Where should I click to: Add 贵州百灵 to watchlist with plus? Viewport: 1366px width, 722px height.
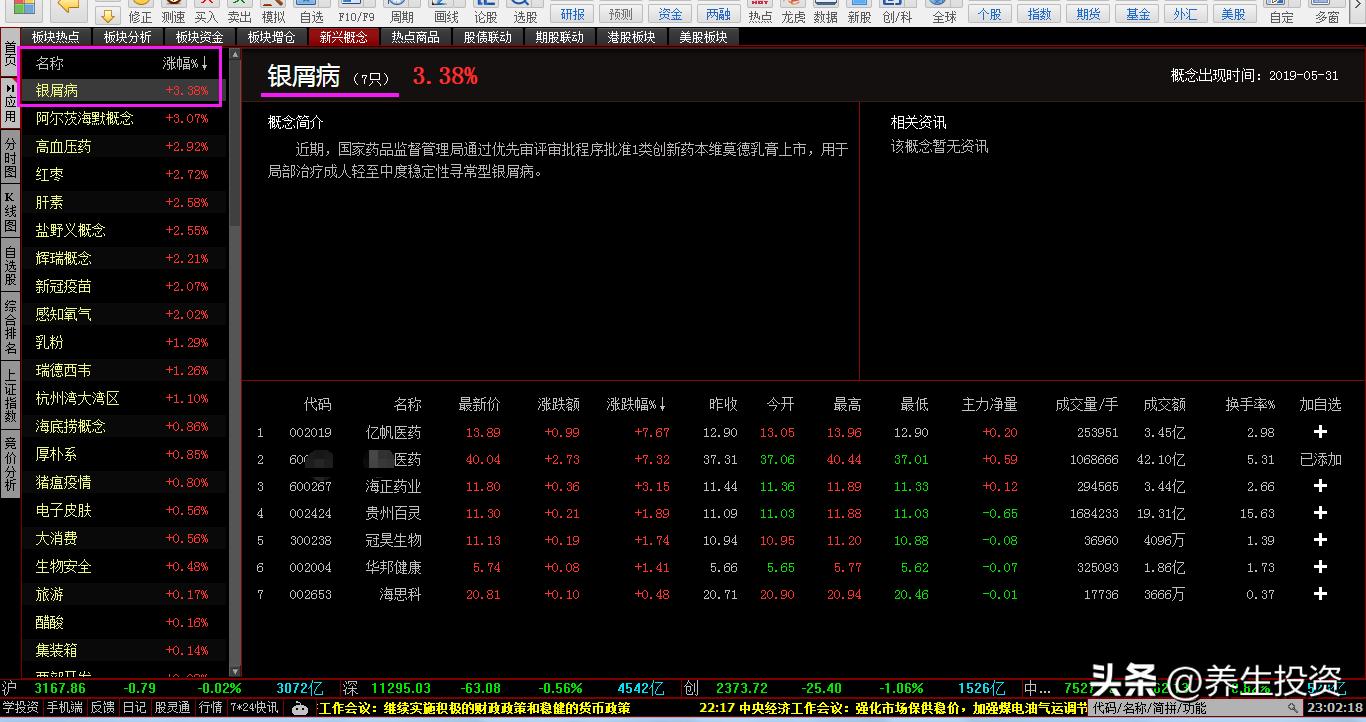(1320, 513)
